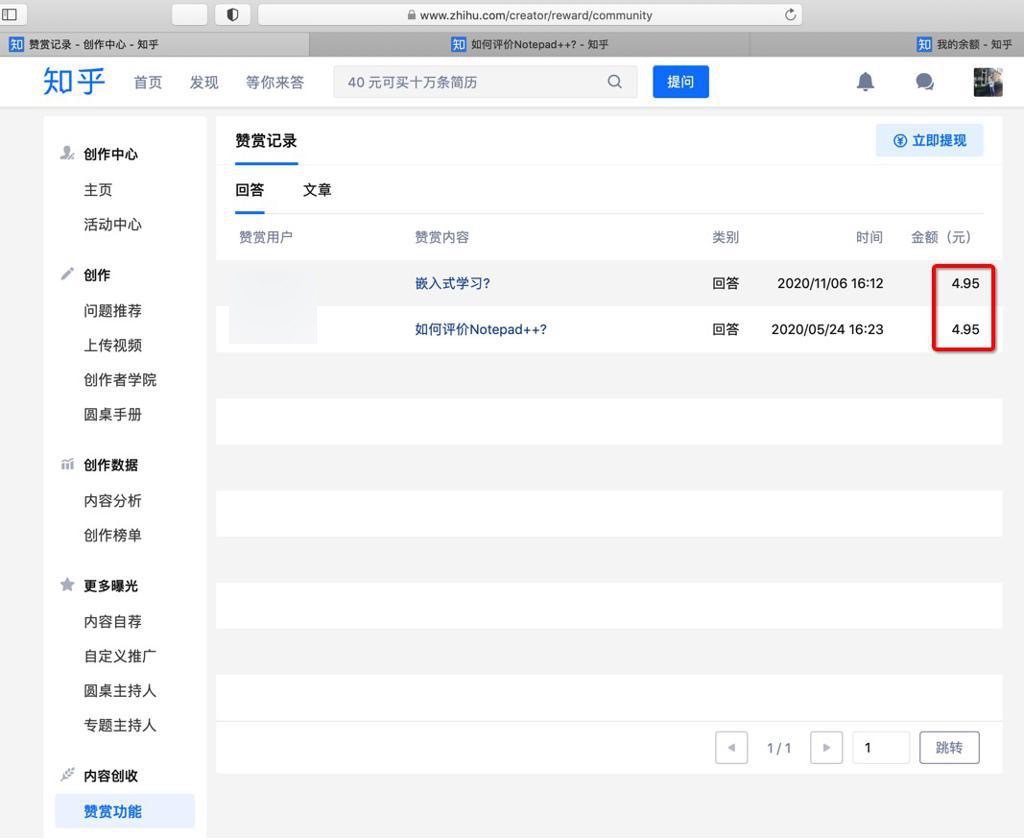Screen dimensions: 1024x839
Task: Open the messages chat bubble icon
Action: 925,82
